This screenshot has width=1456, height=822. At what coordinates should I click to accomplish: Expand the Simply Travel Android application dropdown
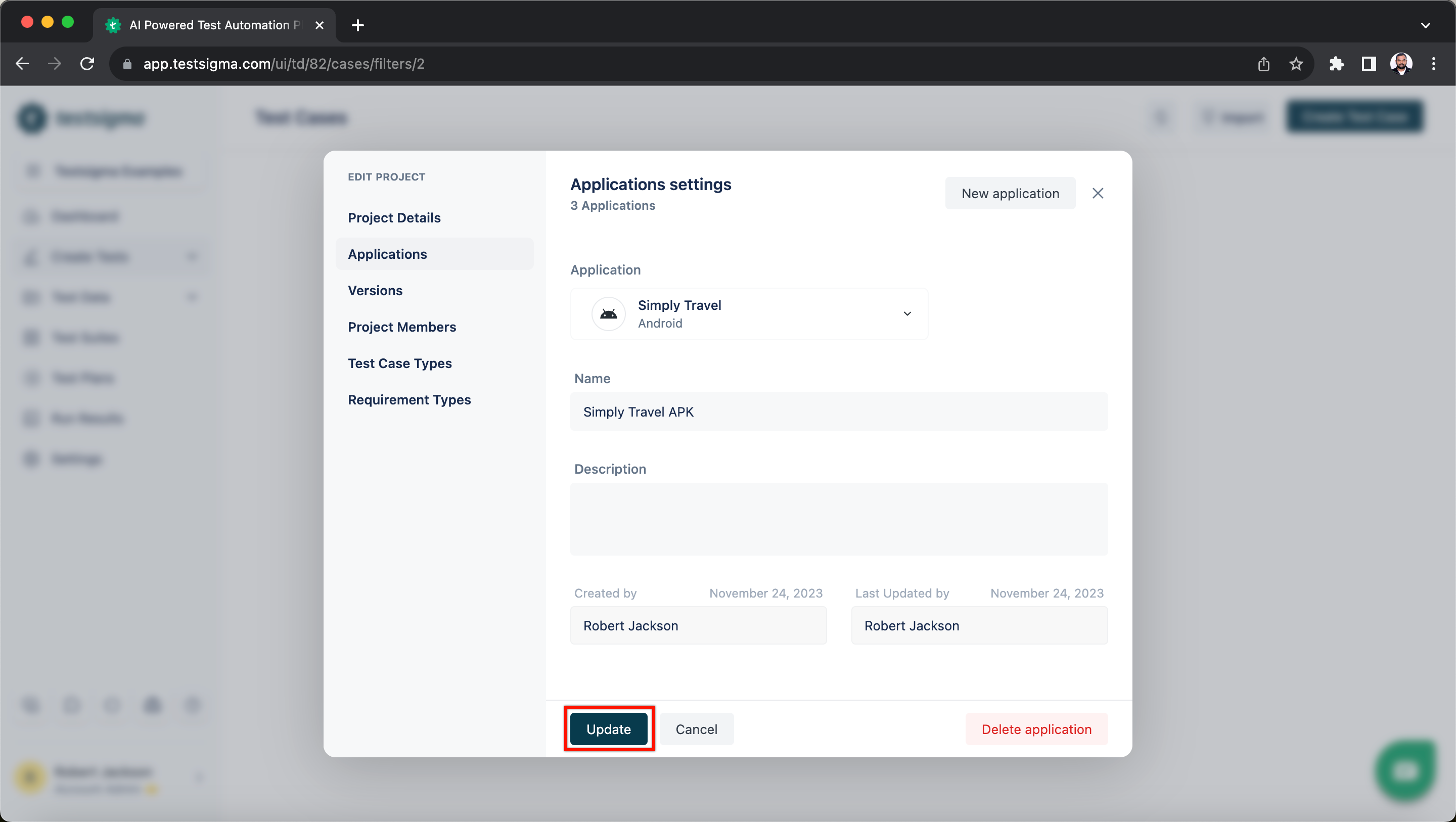pos(907,313)
